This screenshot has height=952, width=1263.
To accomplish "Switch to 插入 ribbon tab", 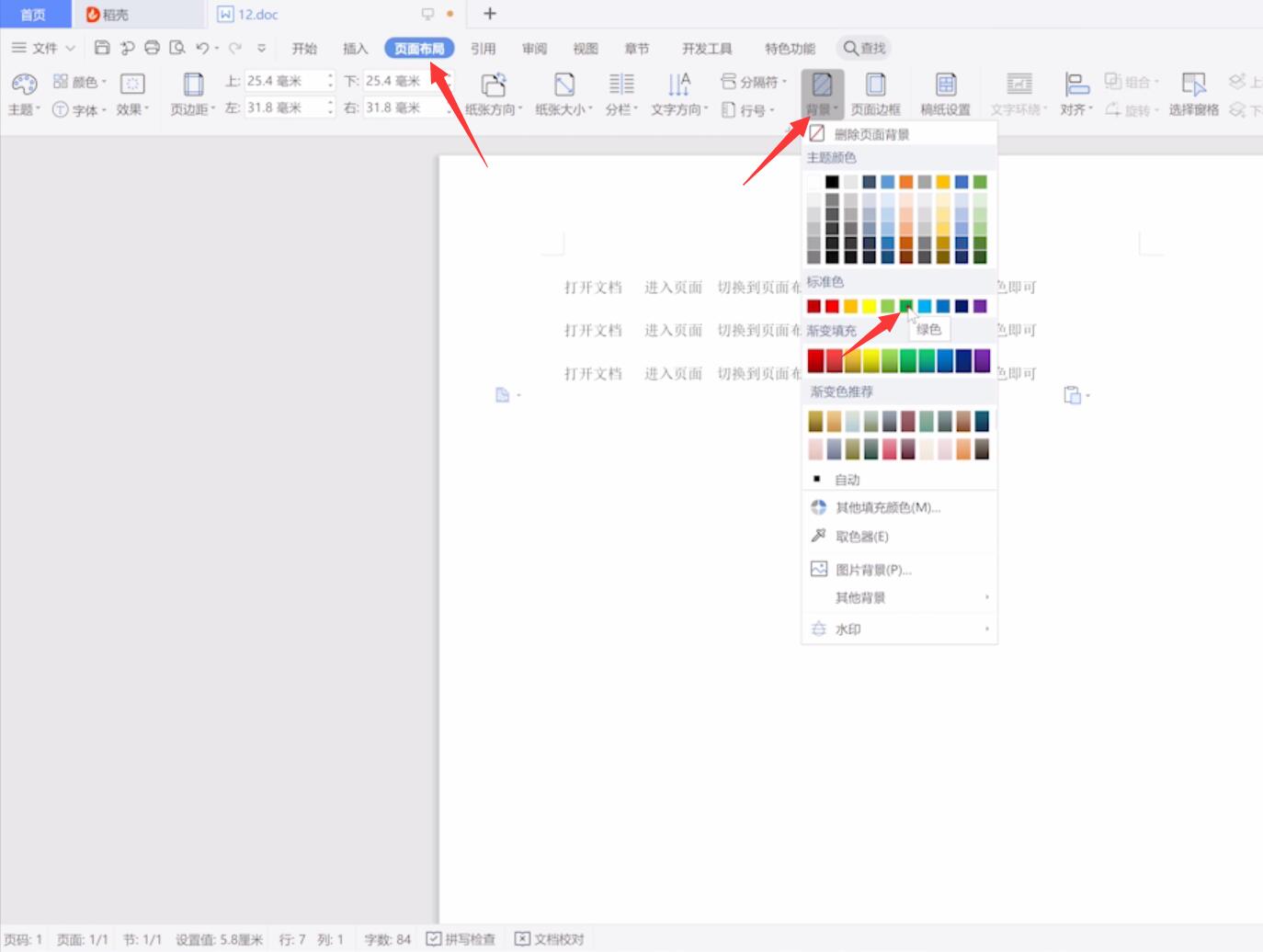I will 355,49.
